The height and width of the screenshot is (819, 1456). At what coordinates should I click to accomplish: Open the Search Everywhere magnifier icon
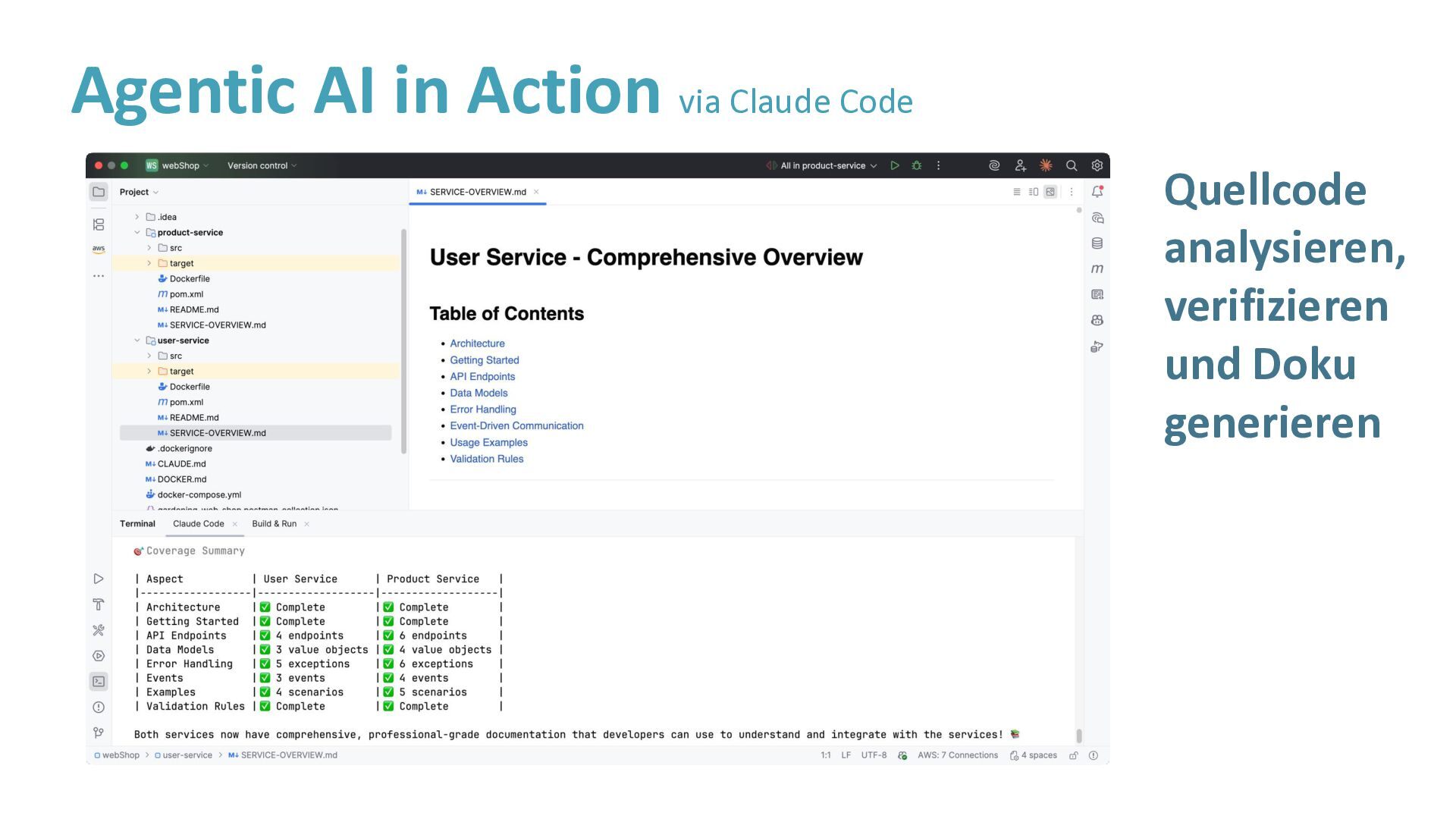click(1072, 165)
